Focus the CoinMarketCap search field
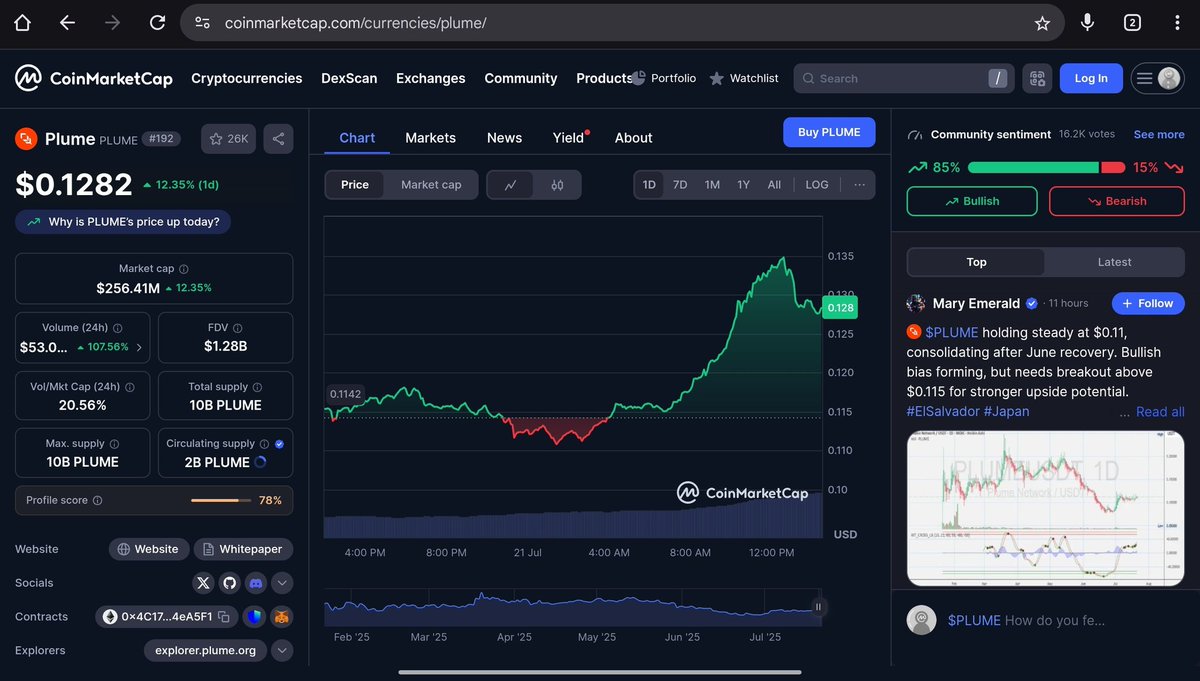The image size is (1200, 681). coord(904,78)
